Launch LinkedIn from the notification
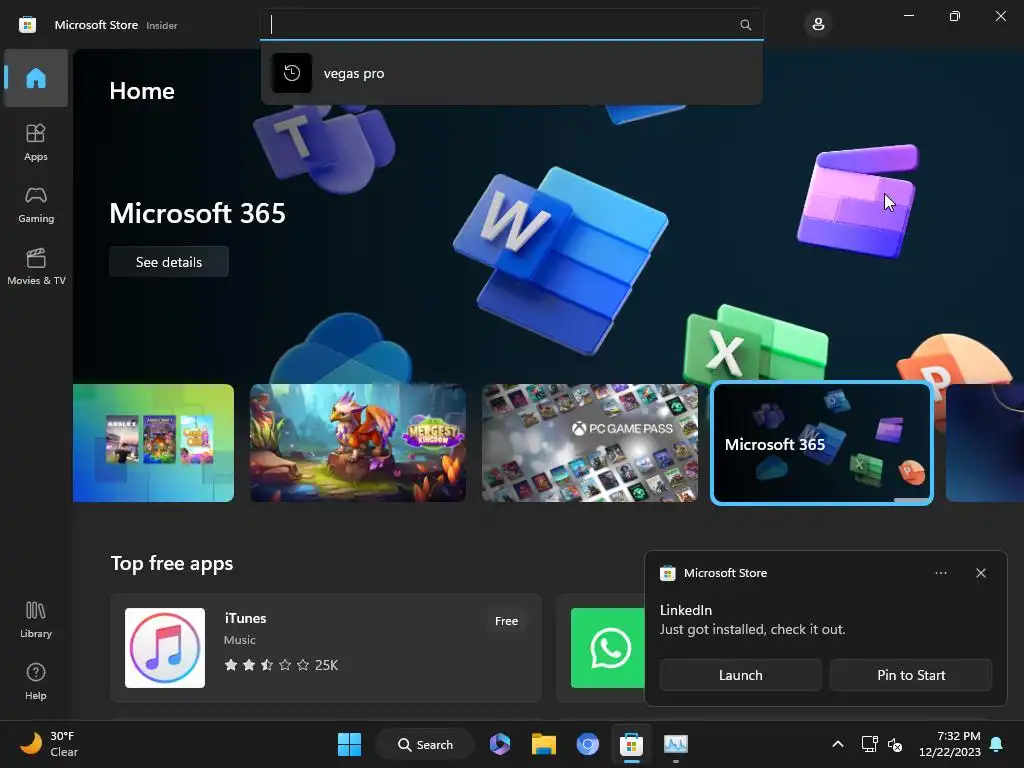 click(741, 675)
